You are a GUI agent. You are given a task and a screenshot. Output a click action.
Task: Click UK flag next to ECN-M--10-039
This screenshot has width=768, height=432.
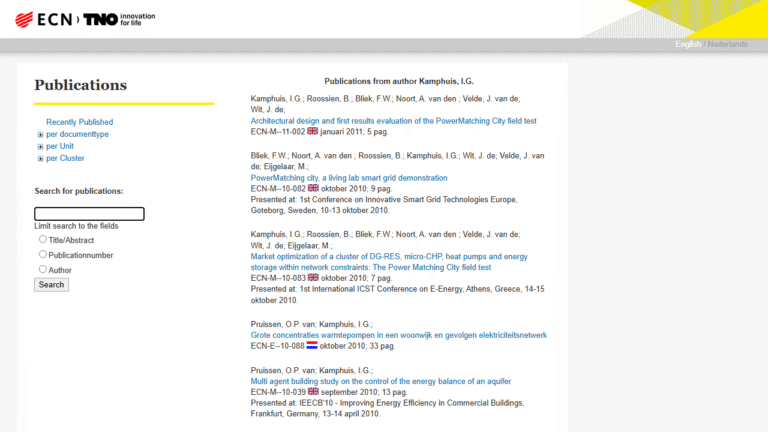point(312,392)
